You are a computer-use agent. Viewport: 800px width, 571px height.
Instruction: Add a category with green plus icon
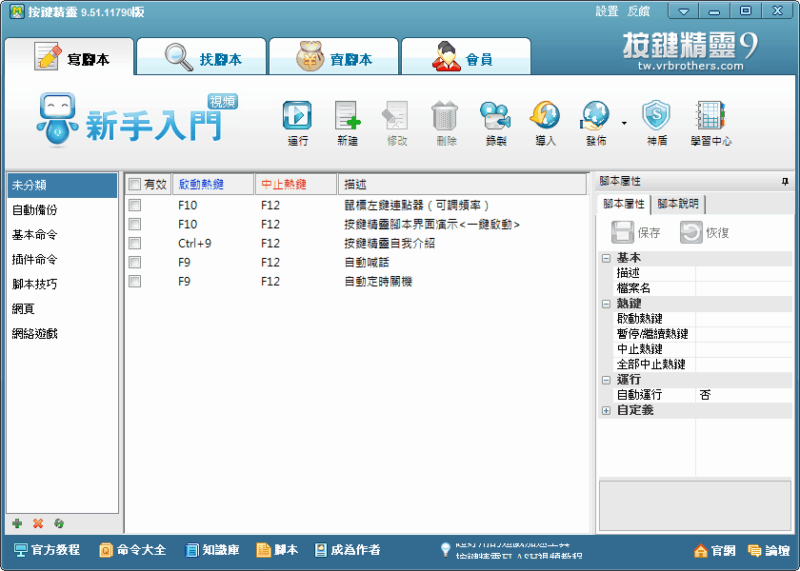click(x=17, y=523)
